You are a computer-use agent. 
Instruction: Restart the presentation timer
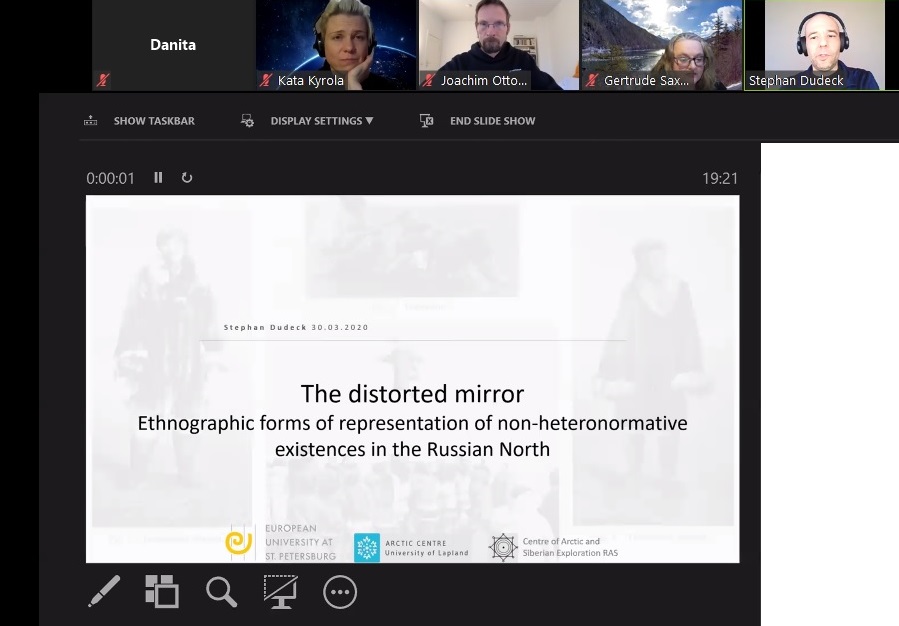pyautogui.click(x=187, y=178)
